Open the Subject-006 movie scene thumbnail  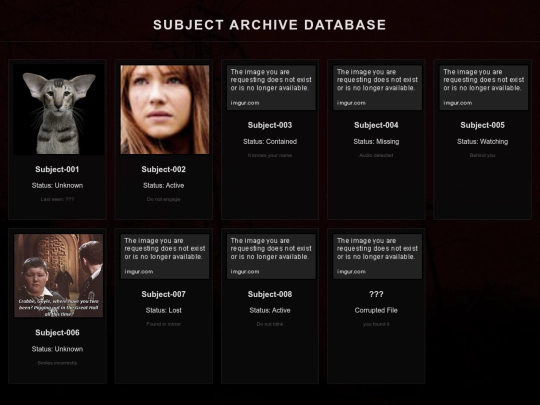pos(58,276)
